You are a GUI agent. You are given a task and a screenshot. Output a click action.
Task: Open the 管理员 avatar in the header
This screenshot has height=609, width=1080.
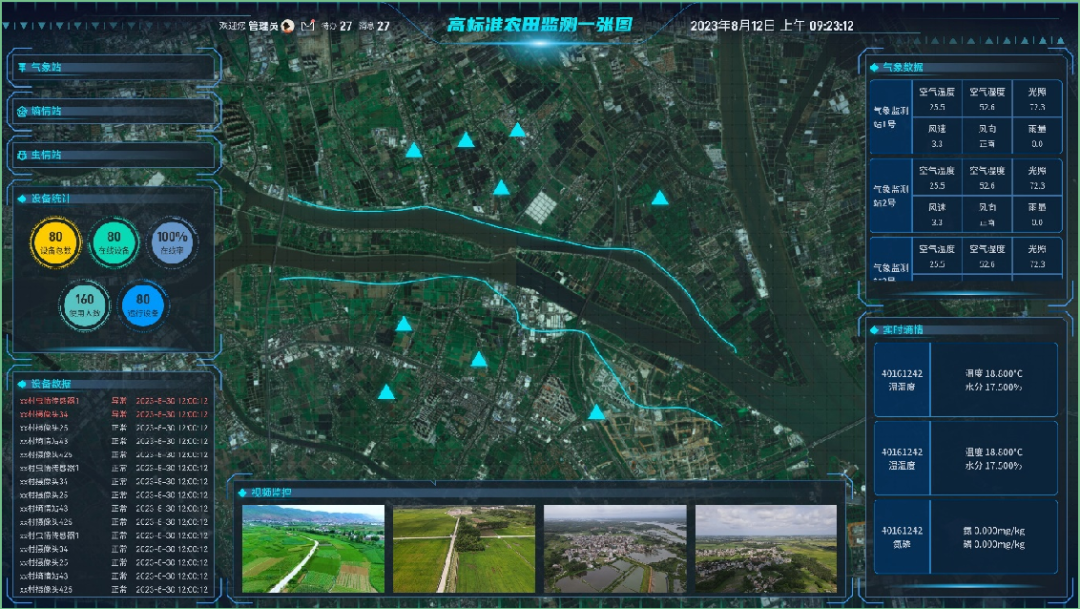288,26
